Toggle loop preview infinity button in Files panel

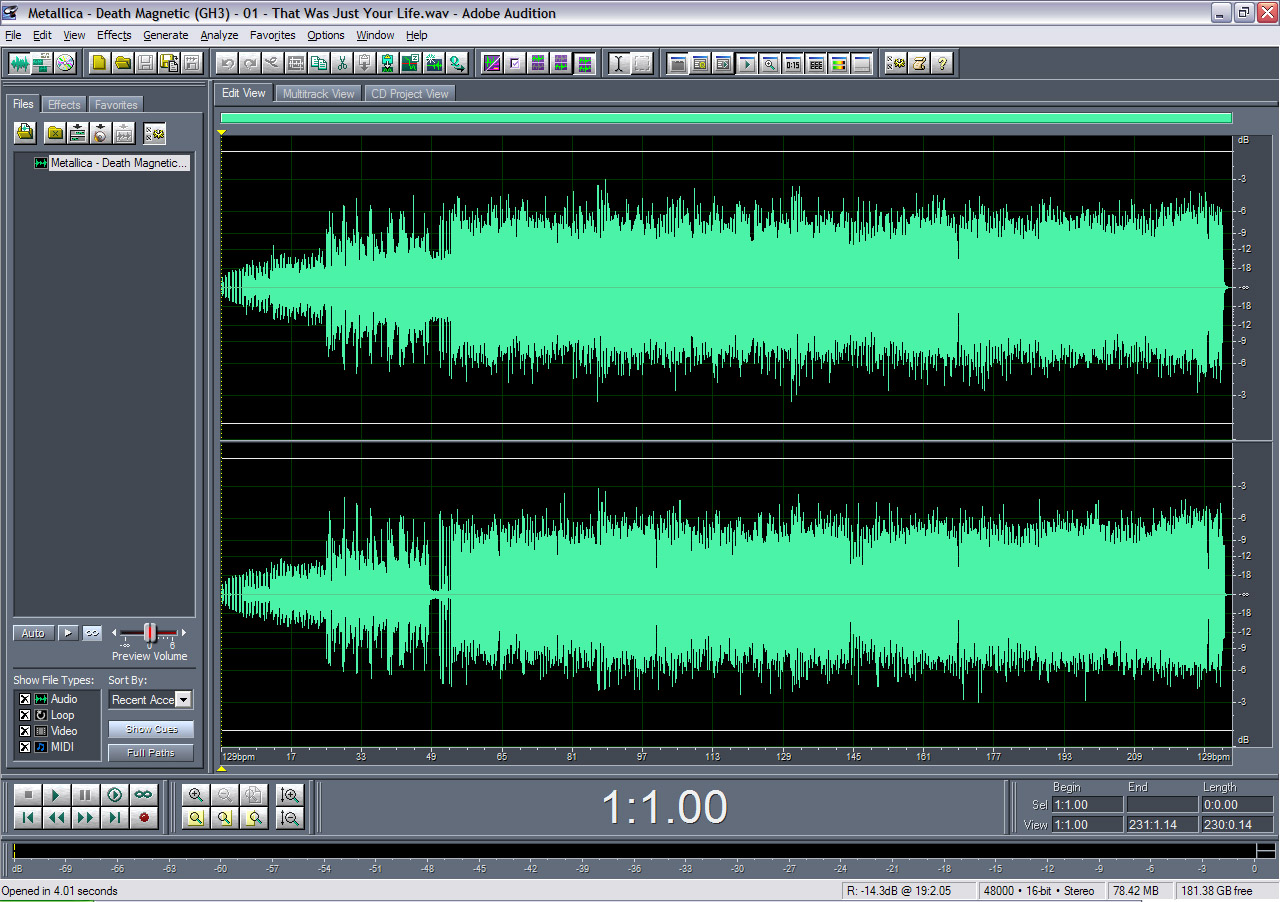point(92,633)
